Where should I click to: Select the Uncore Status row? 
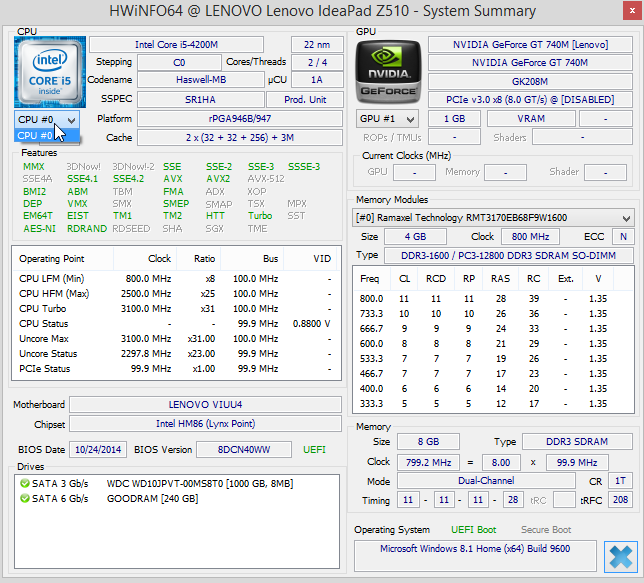point(175,354)
